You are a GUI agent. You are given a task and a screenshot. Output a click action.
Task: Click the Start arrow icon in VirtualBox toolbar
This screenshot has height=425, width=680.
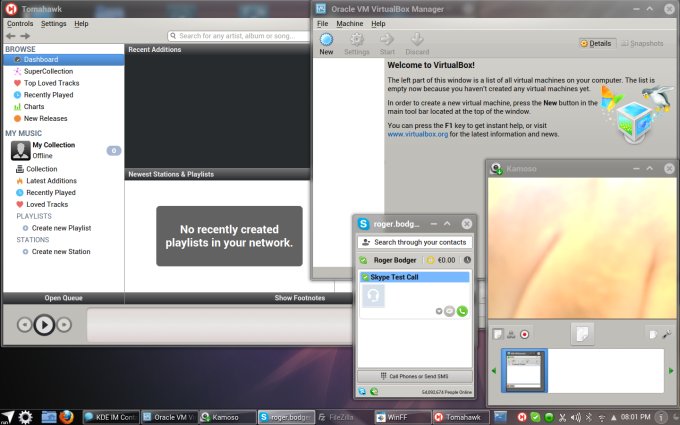click(x=386, y=39)
